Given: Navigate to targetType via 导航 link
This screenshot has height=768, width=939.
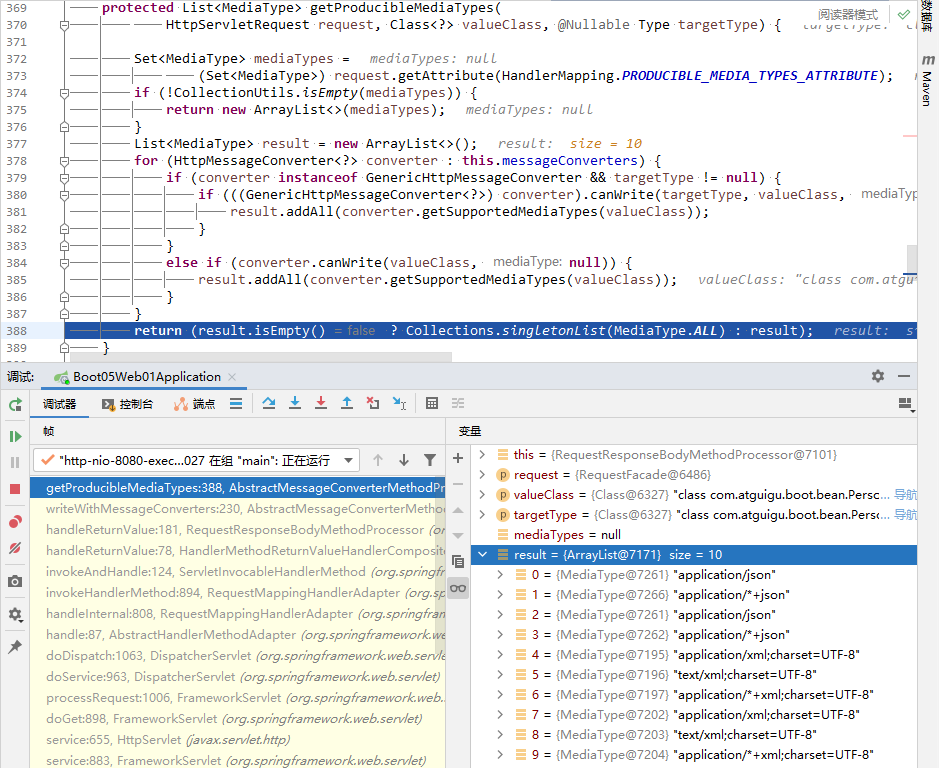Looking at the screenshot, I should [x=905, y=515].
